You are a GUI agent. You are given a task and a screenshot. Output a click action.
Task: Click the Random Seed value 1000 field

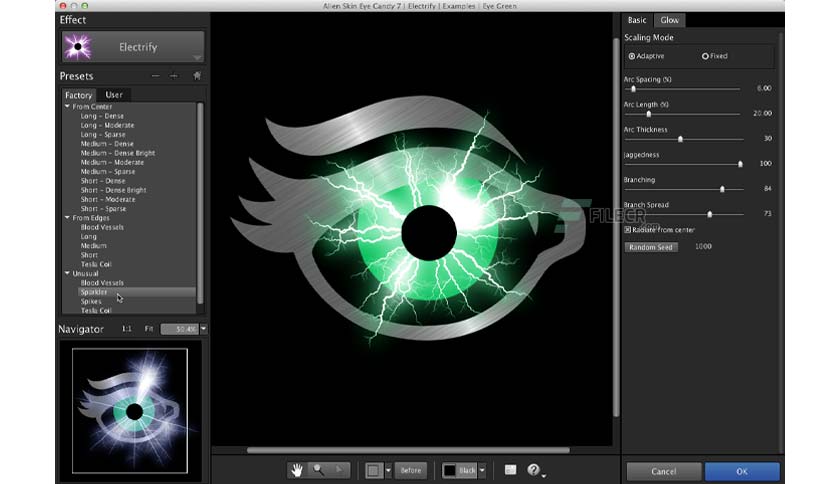point(703,246)
